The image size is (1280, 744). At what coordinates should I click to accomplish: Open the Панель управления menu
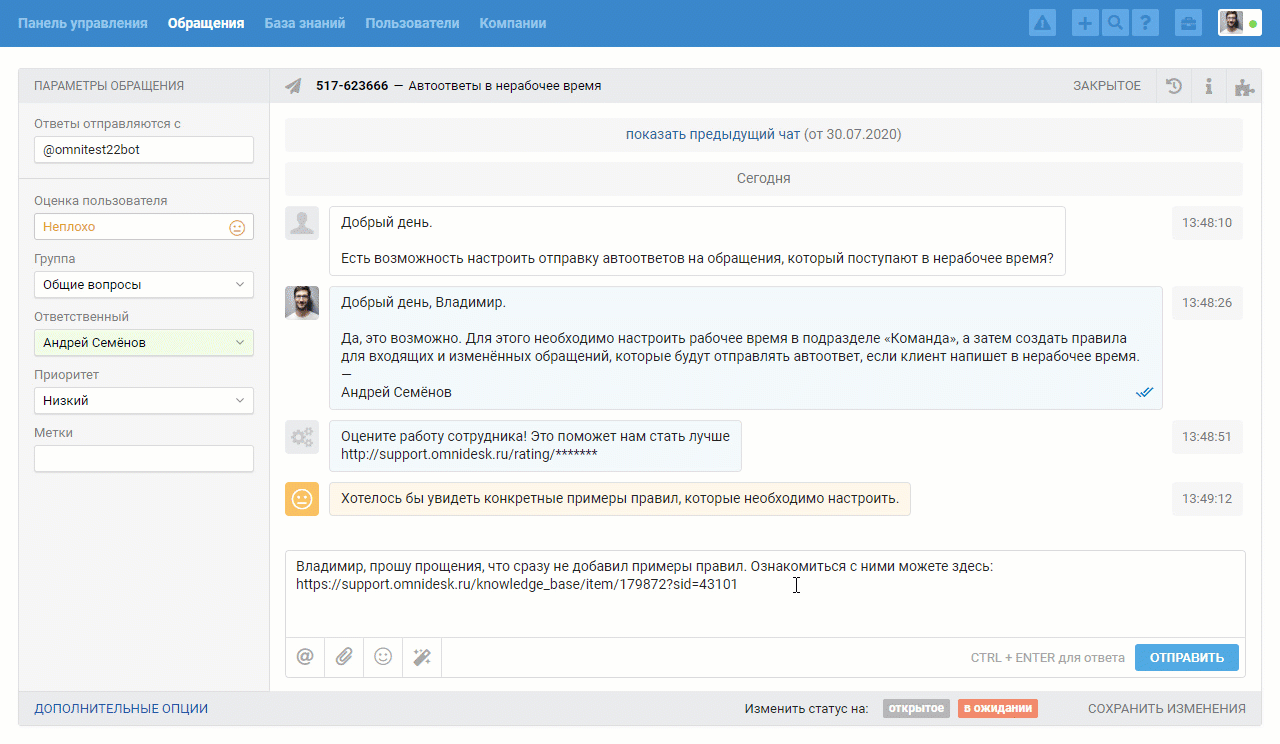[83, 23]
